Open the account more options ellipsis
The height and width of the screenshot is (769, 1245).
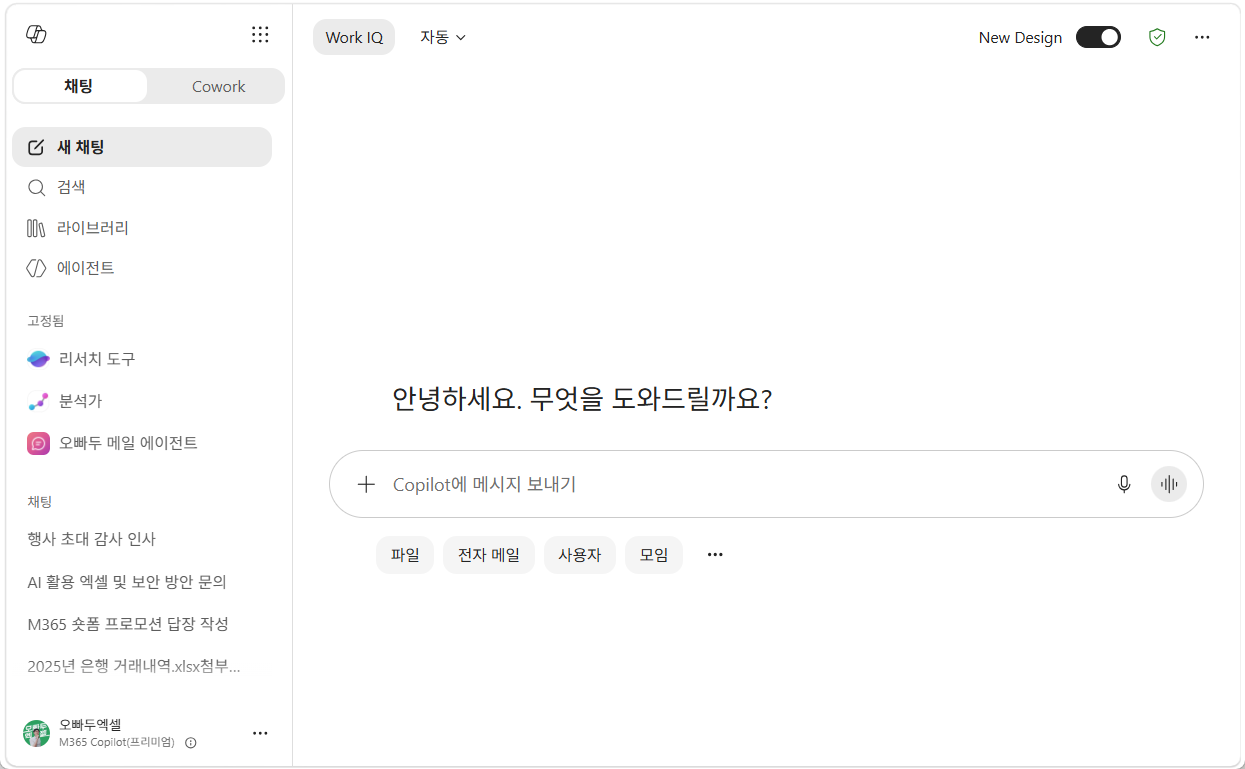[x=260, y=733]
